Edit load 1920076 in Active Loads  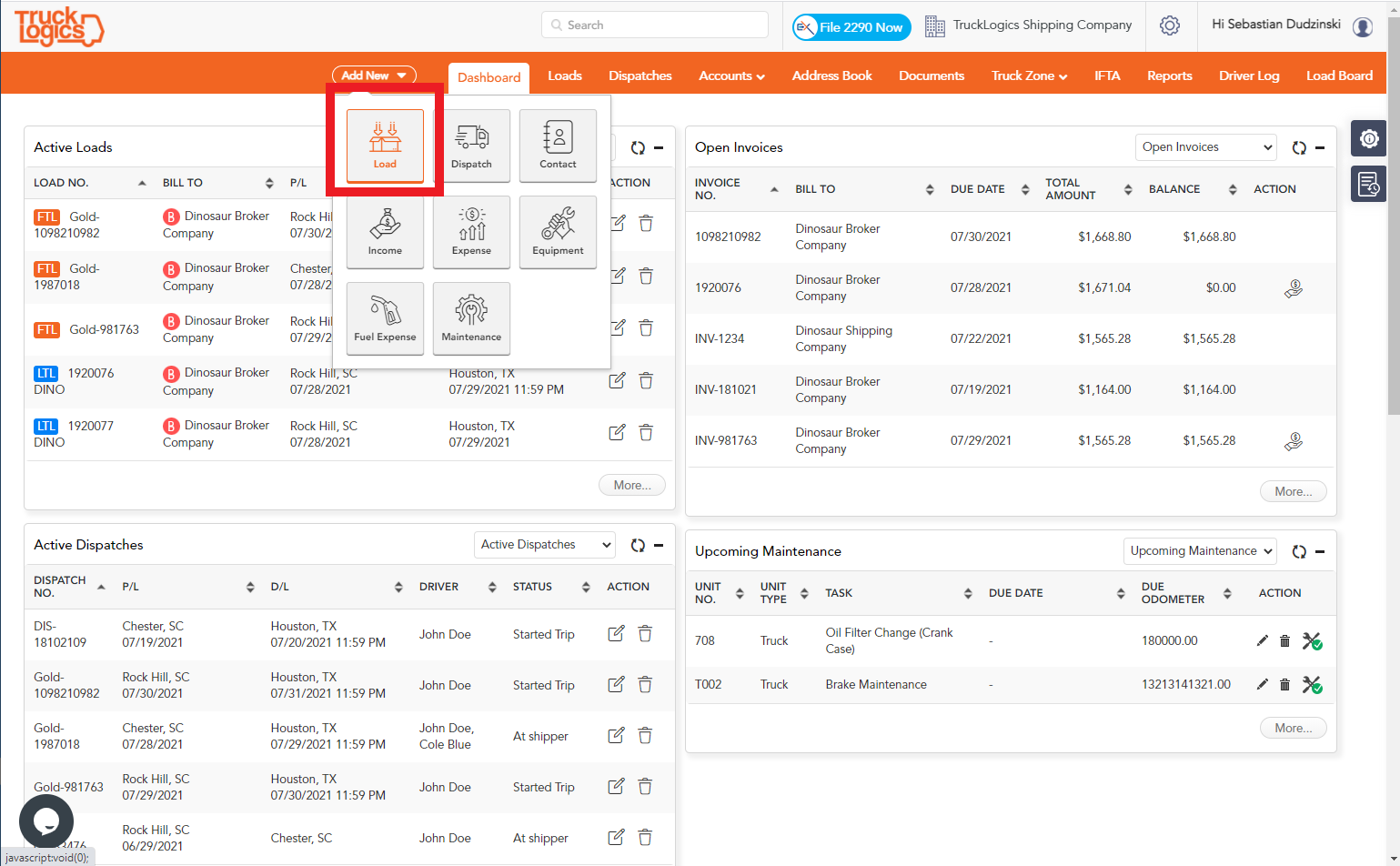[617, 380]
